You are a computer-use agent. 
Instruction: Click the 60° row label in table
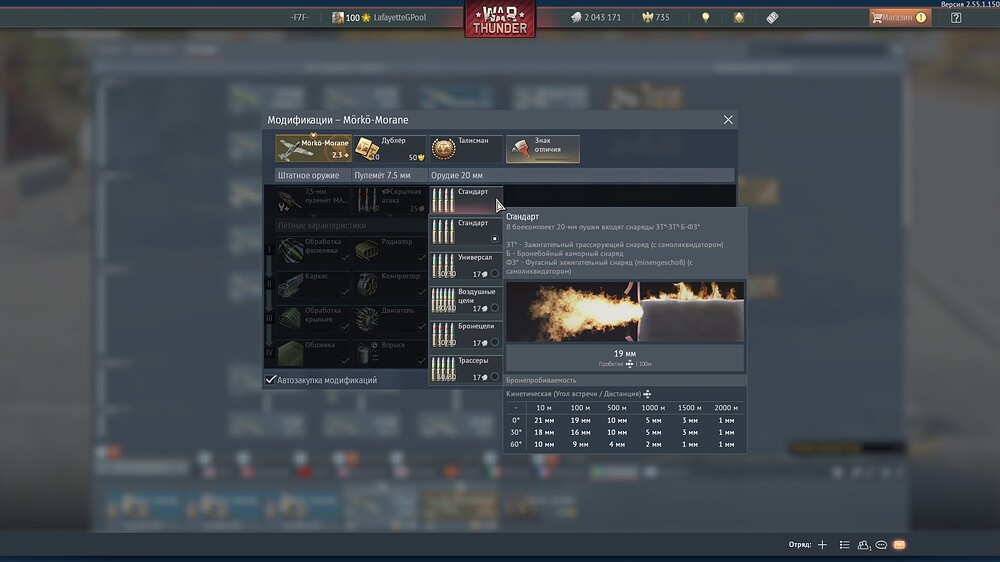(516, 445)
